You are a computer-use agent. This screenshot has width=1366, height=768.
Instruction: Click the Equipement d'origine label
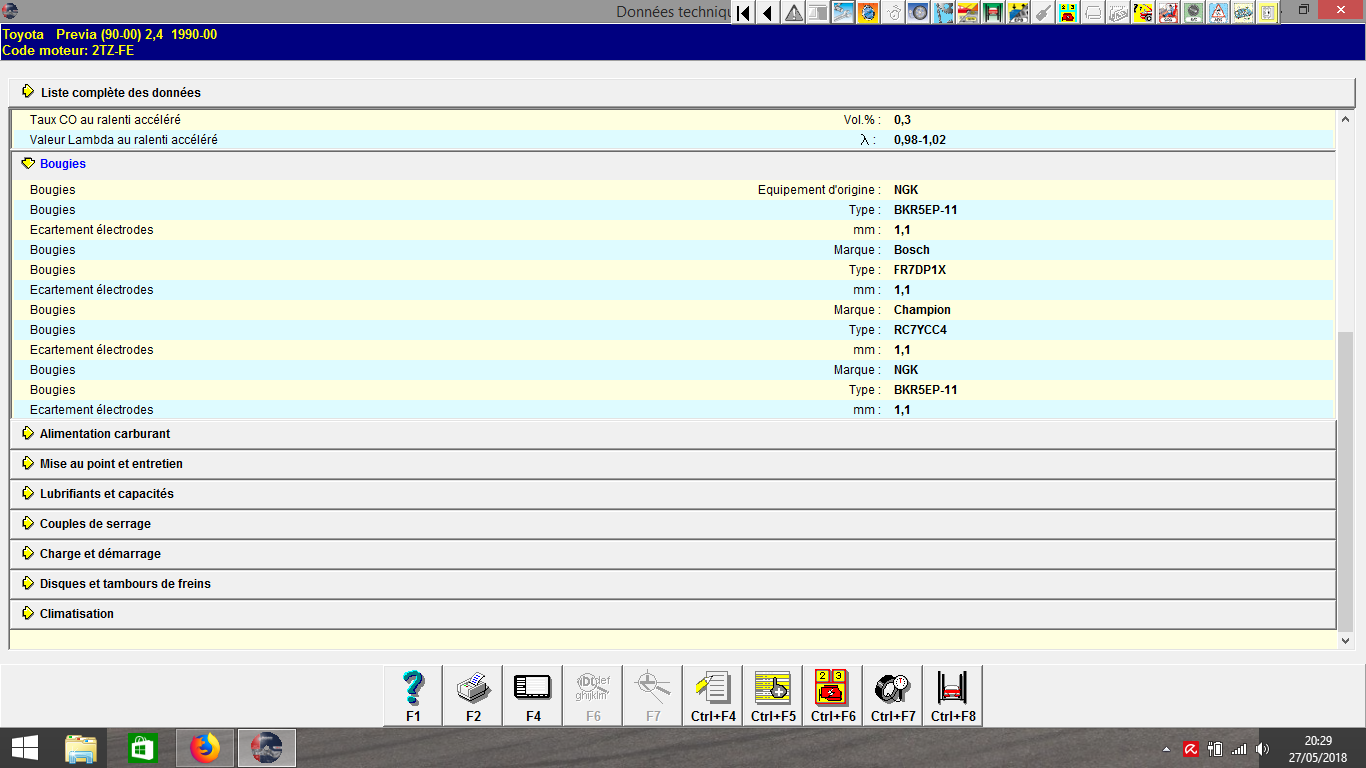click(x=819, y=190)
